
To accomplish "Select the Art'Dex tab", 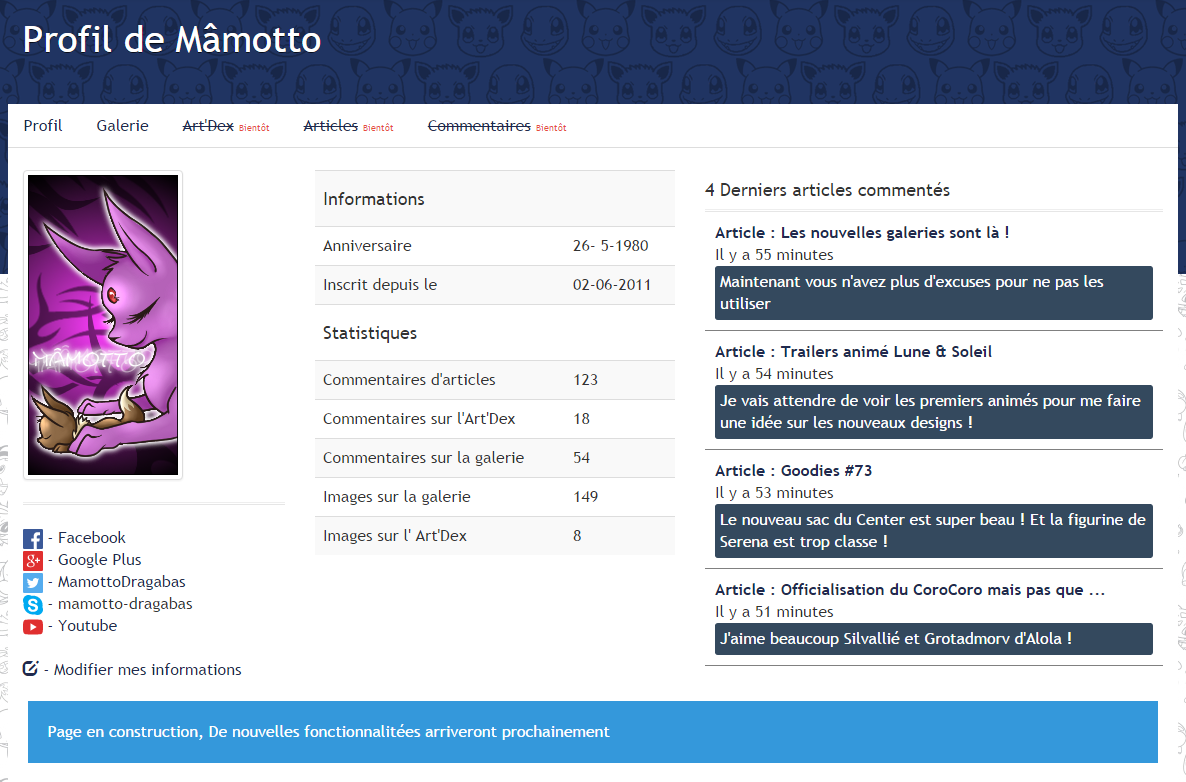I will (208, 126).
